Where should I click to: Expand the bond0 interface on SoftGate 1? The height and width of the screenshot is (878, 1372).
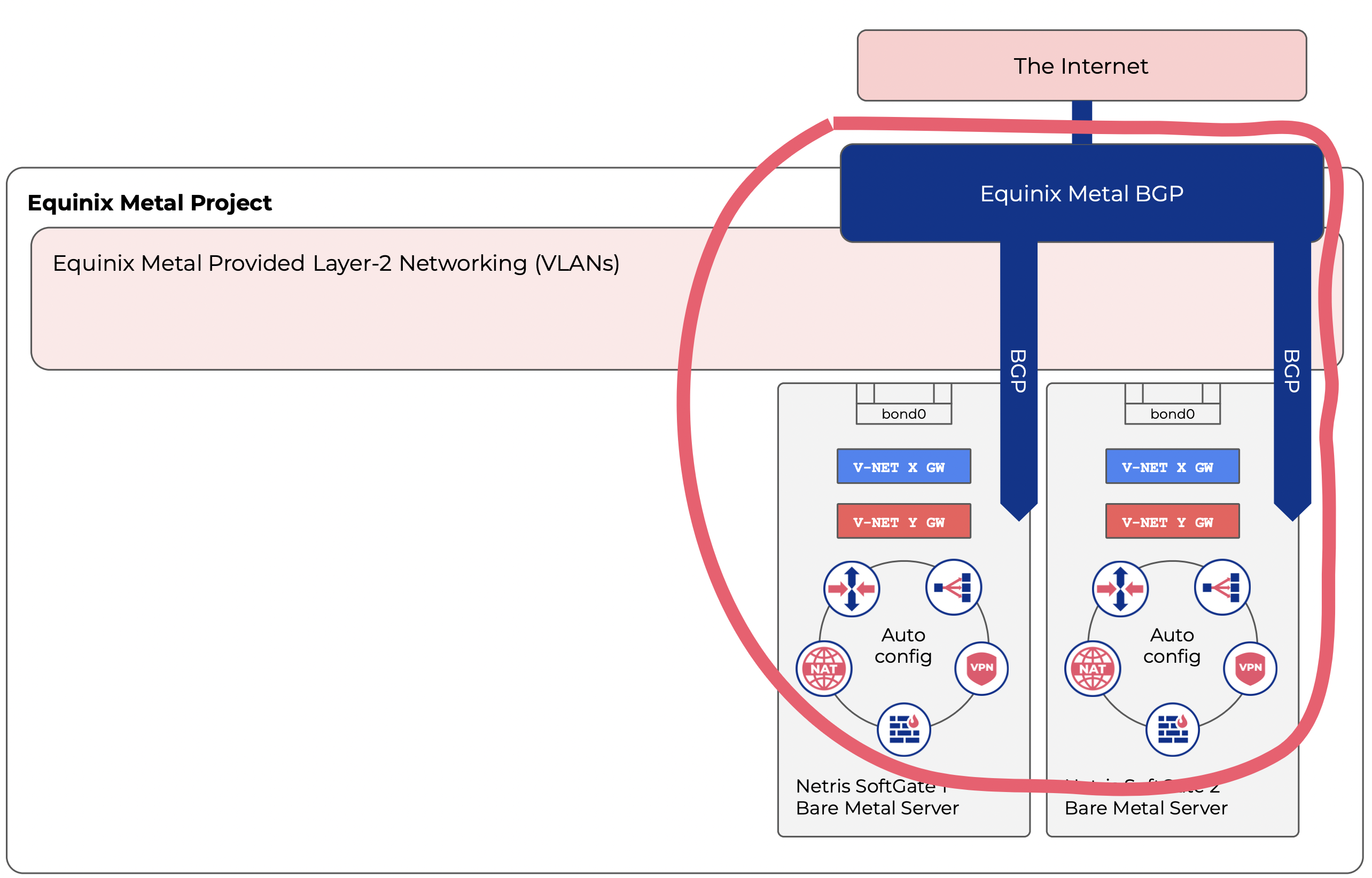pos(904,414)
